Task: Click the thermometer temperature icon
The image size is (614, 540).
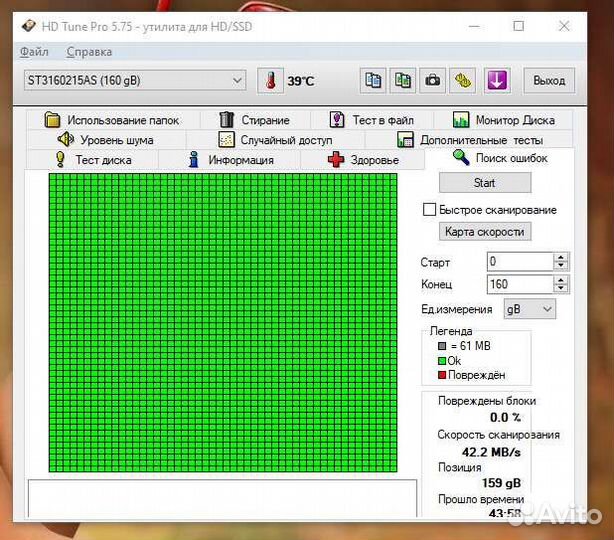Action: 270,81
